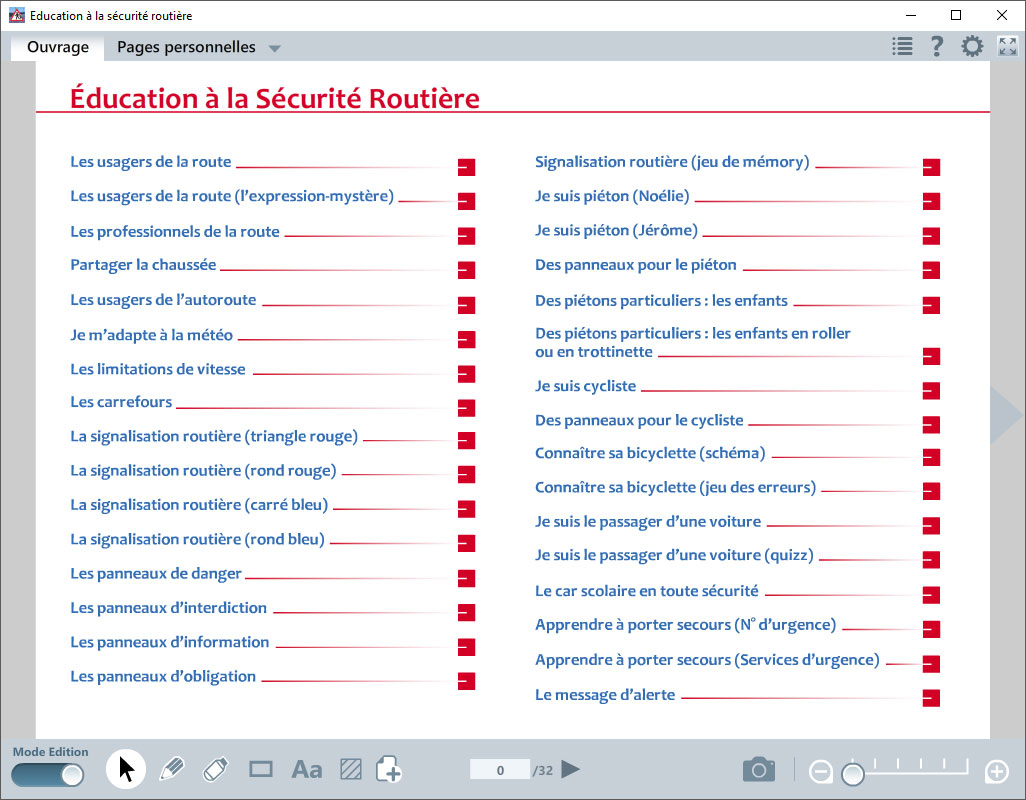The height and width of the screenshot is (800, 1026).
Task: Select the pointer tool in the toolbar
Action: (125, 770)
